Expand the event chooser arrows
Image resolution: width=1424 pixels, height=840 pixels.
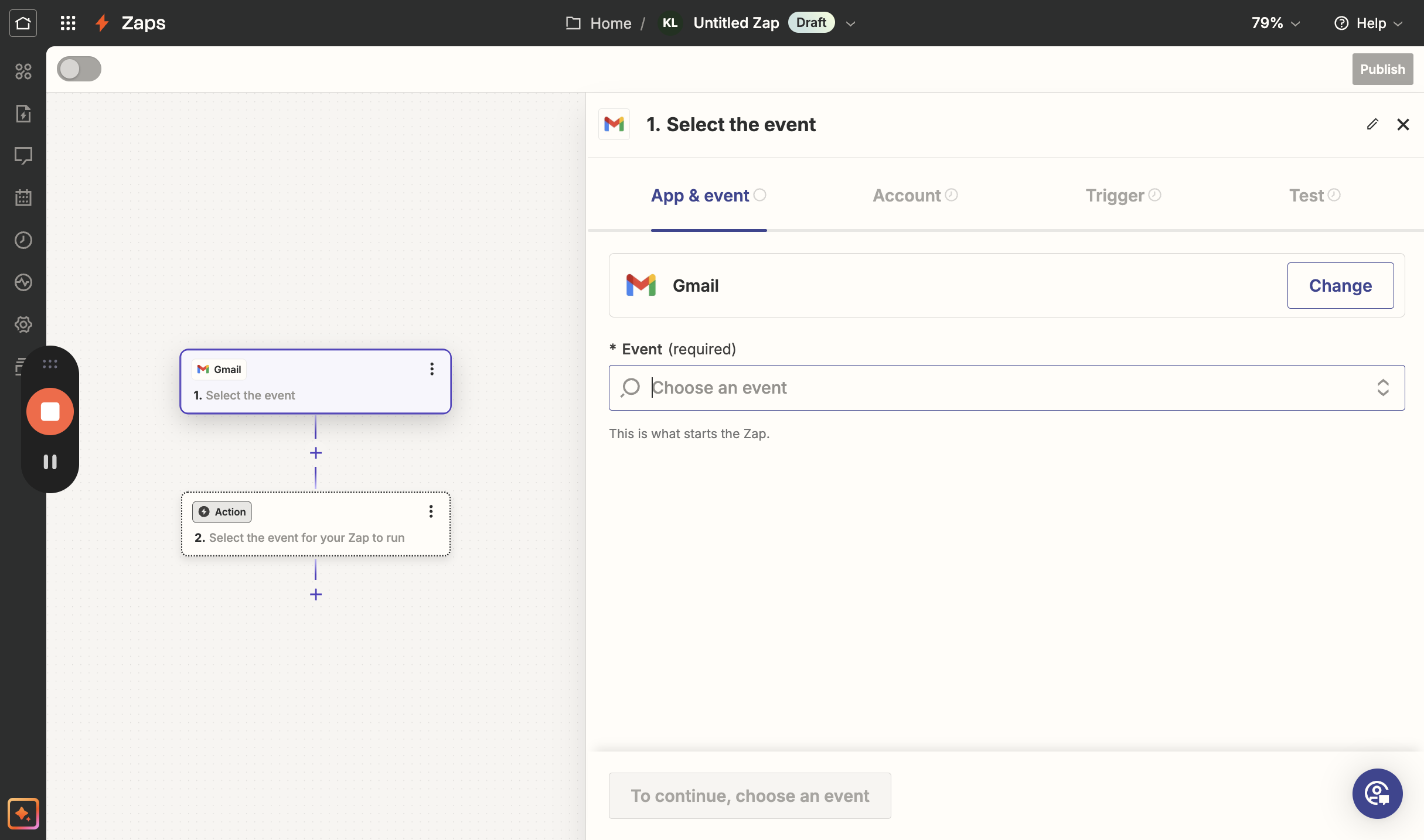tap(1383, 387)
